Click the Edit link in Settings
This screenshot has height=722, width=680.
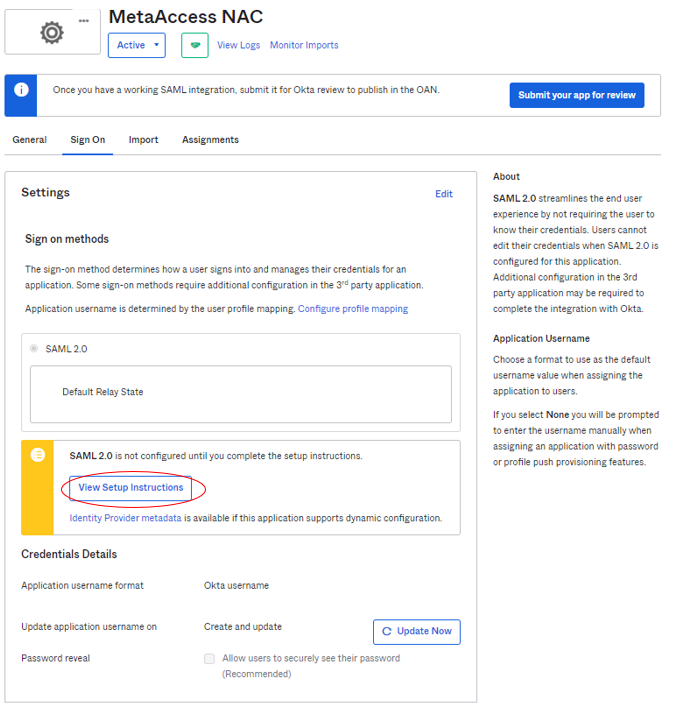[x=444, y=194]
